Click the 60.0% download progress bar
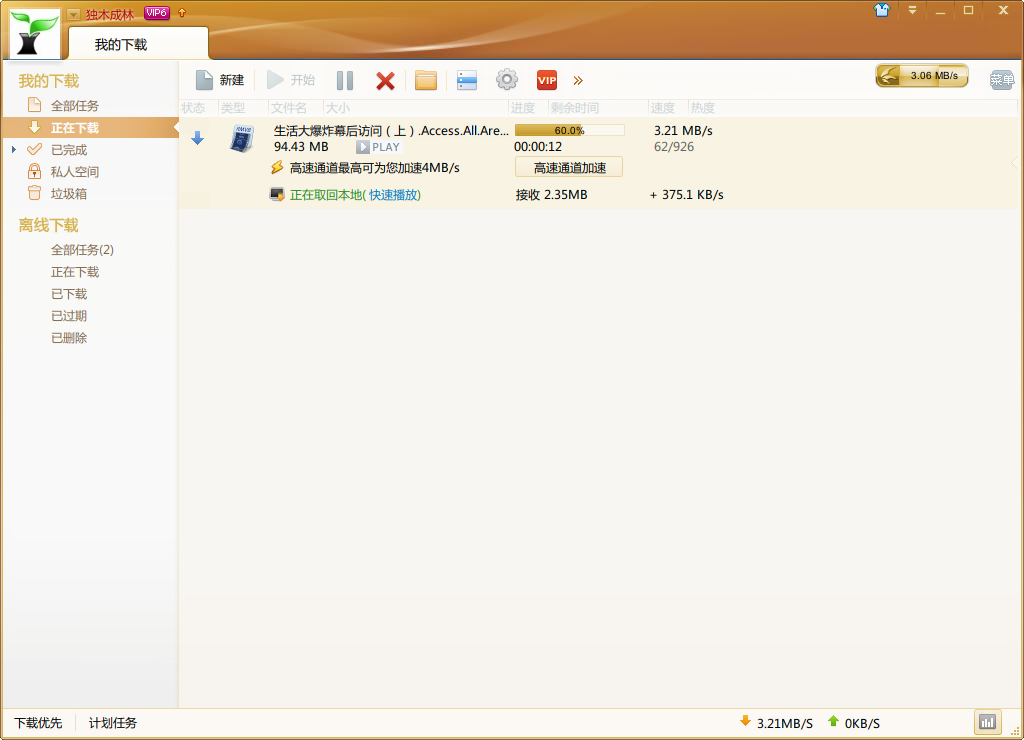 [569, 130]
